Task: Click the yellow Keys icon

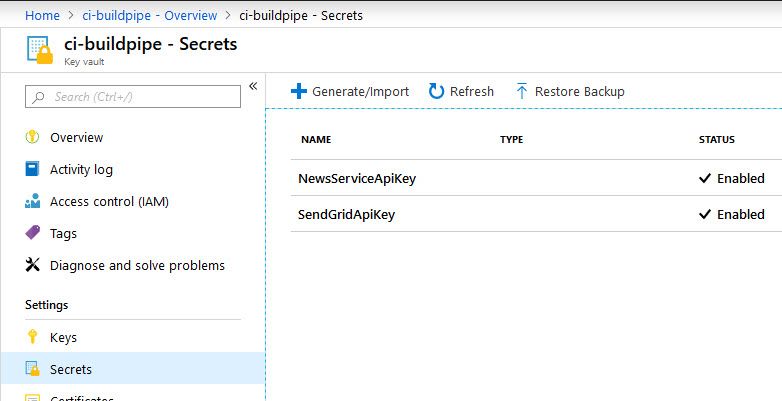Action: (x=32, y=337)
